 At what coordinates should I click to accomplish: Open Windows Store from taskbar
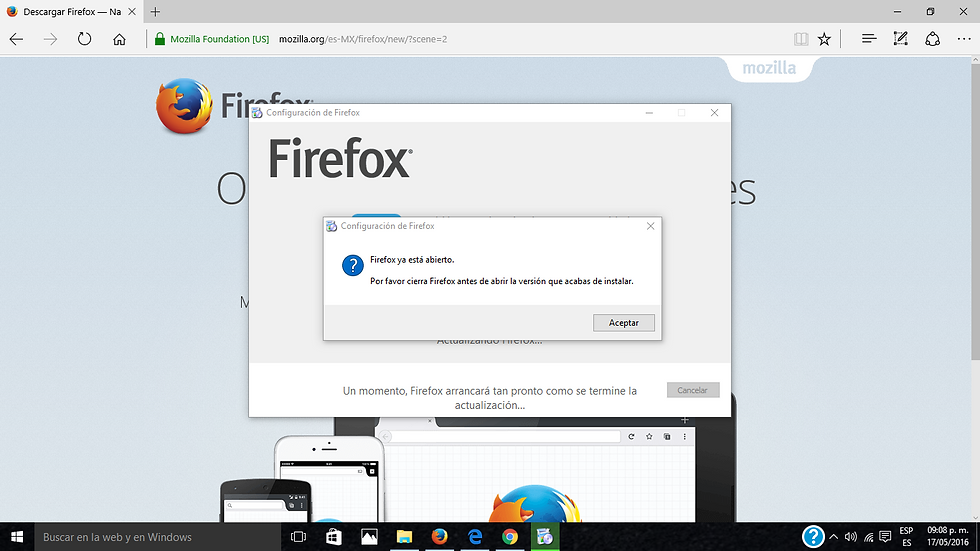tap(334, 537)
